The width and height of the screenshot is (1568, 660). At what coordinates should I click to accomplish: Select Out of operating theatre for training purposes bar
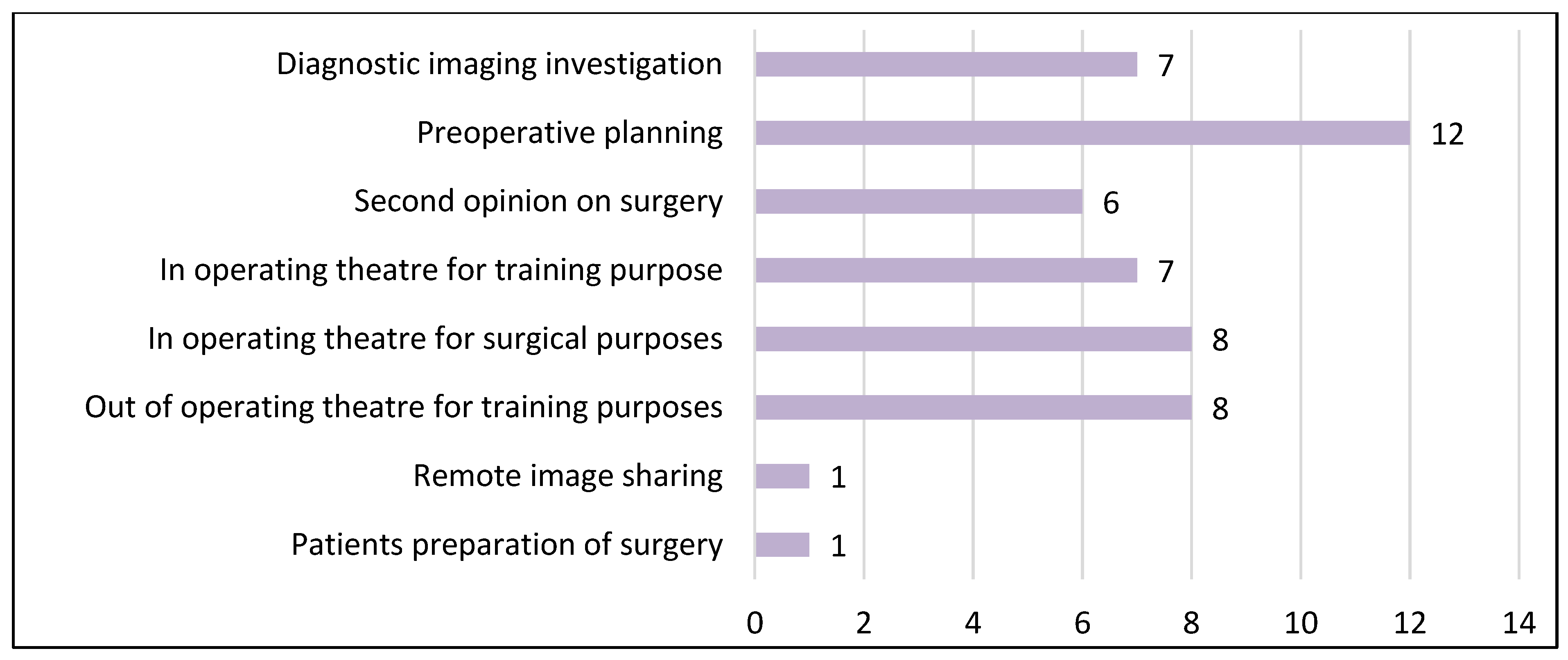pos(973,407)
